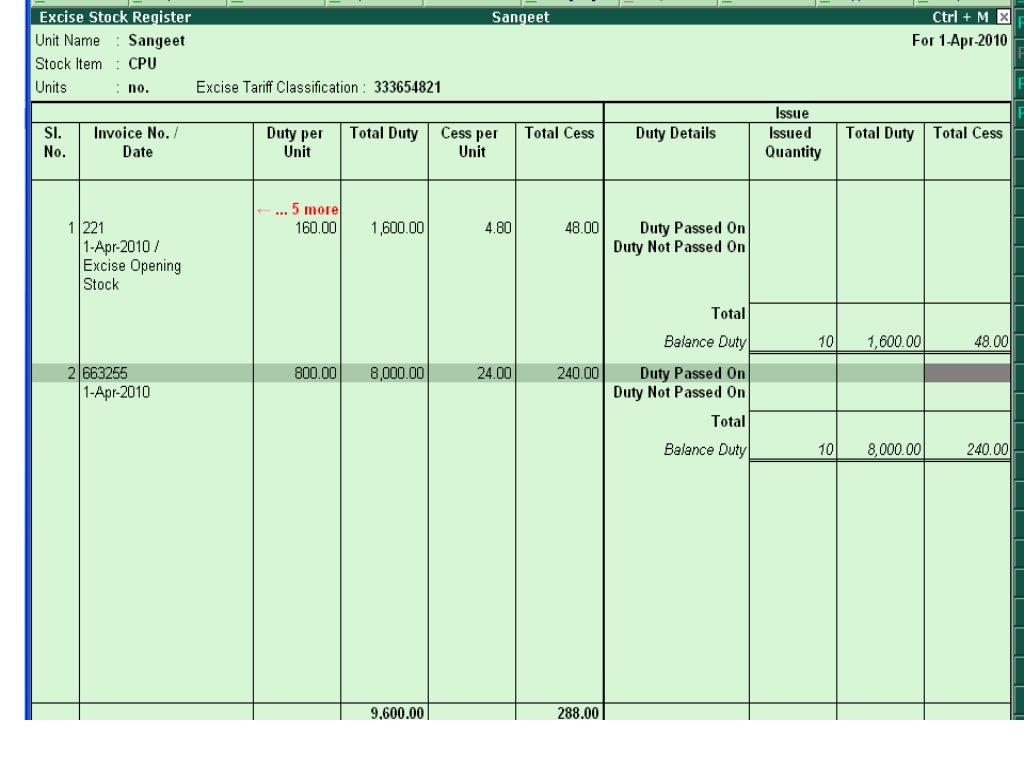Screen dimensions: 1024x768
Task: Click the 'Invoice No. / Date' column header
Action: tap(136, 142)
